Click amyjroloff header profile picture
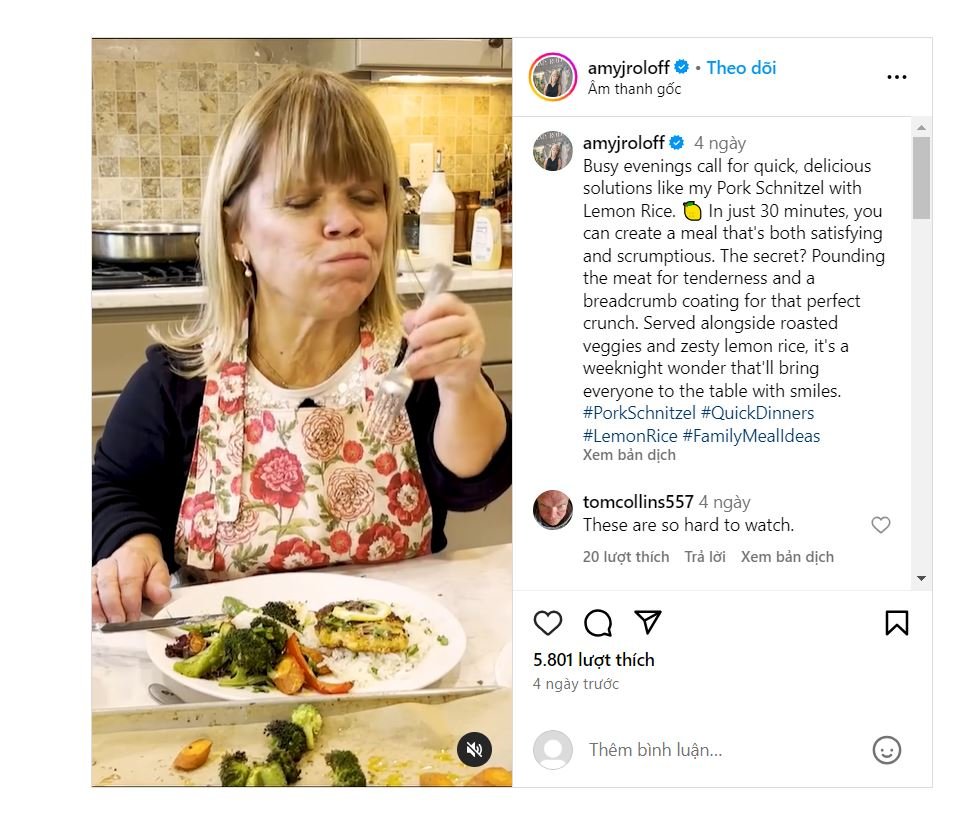Screen dimensions: 963x816 click(553, 77)
